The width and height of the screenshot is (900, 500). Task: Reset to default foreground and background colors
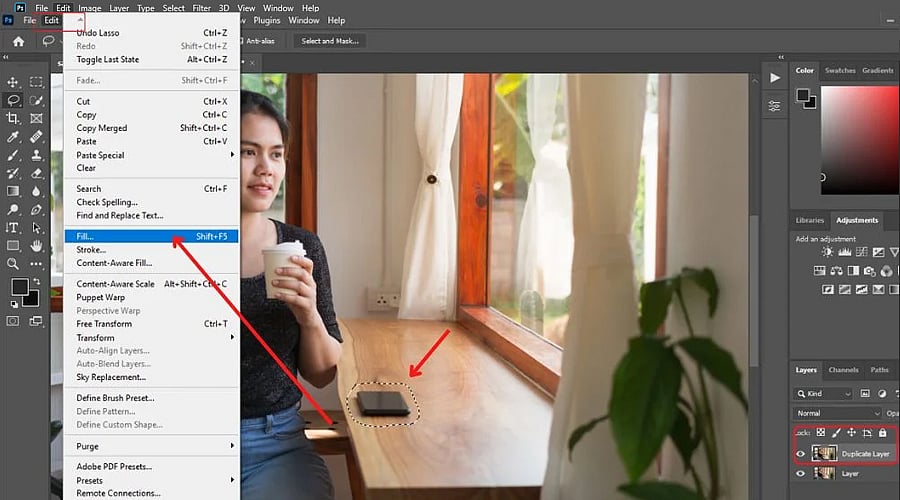(14, 304)
